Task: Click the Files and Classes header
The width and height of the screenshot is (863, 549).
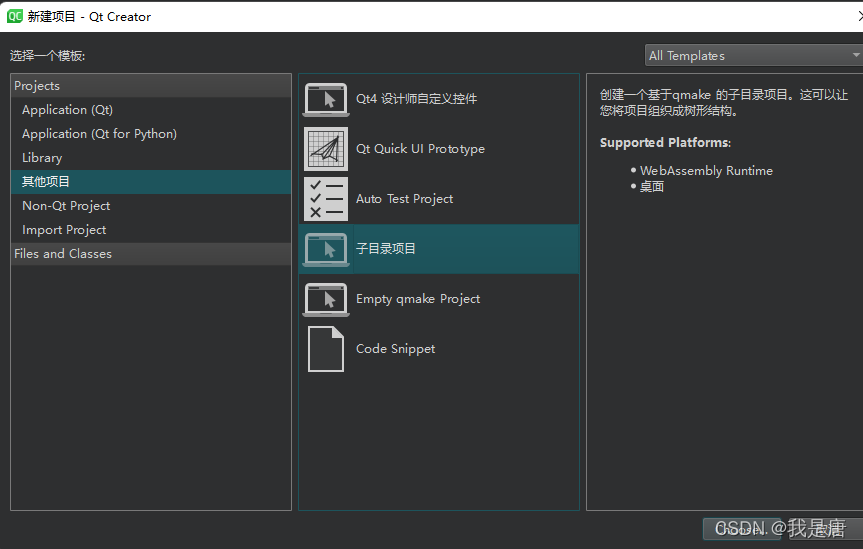Action: pos(151,254)
